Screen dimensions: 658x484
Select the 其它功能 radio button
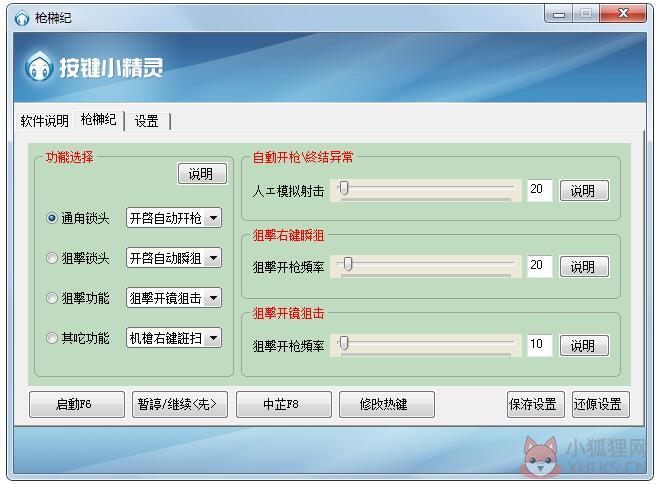click(52, 338)
